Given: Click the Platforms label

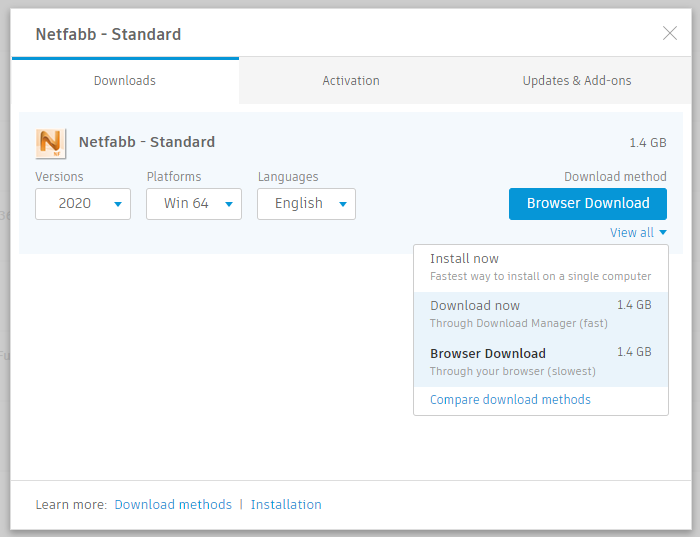Looking at the screenshot, I should 174,177.
